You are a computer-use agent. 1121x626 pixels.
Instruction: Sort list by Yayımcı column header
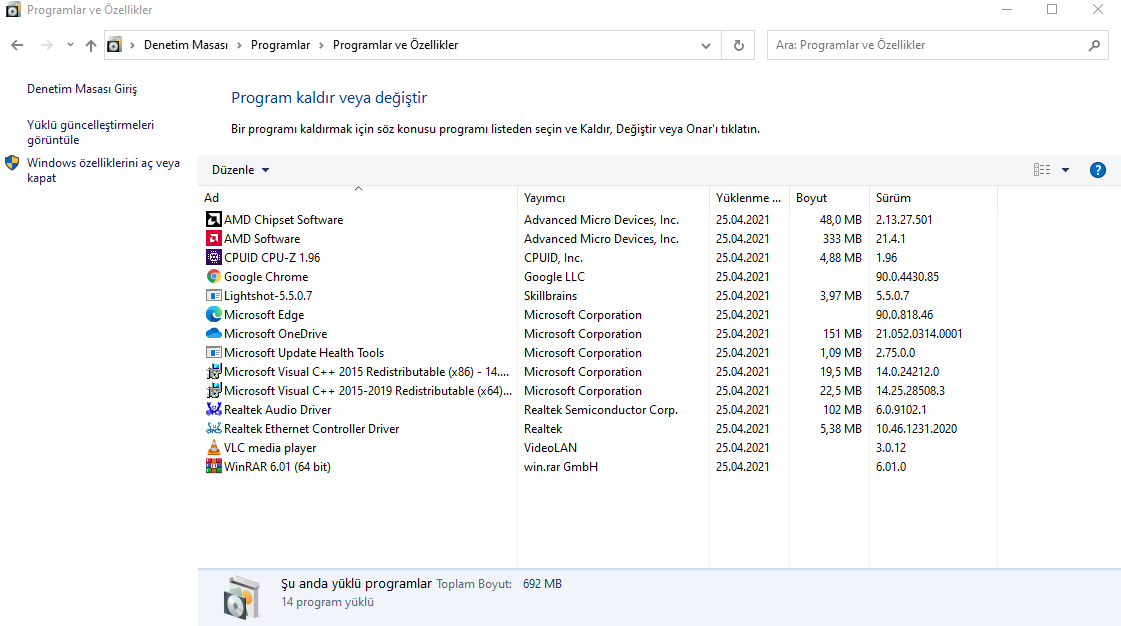(x=544, y=198)
